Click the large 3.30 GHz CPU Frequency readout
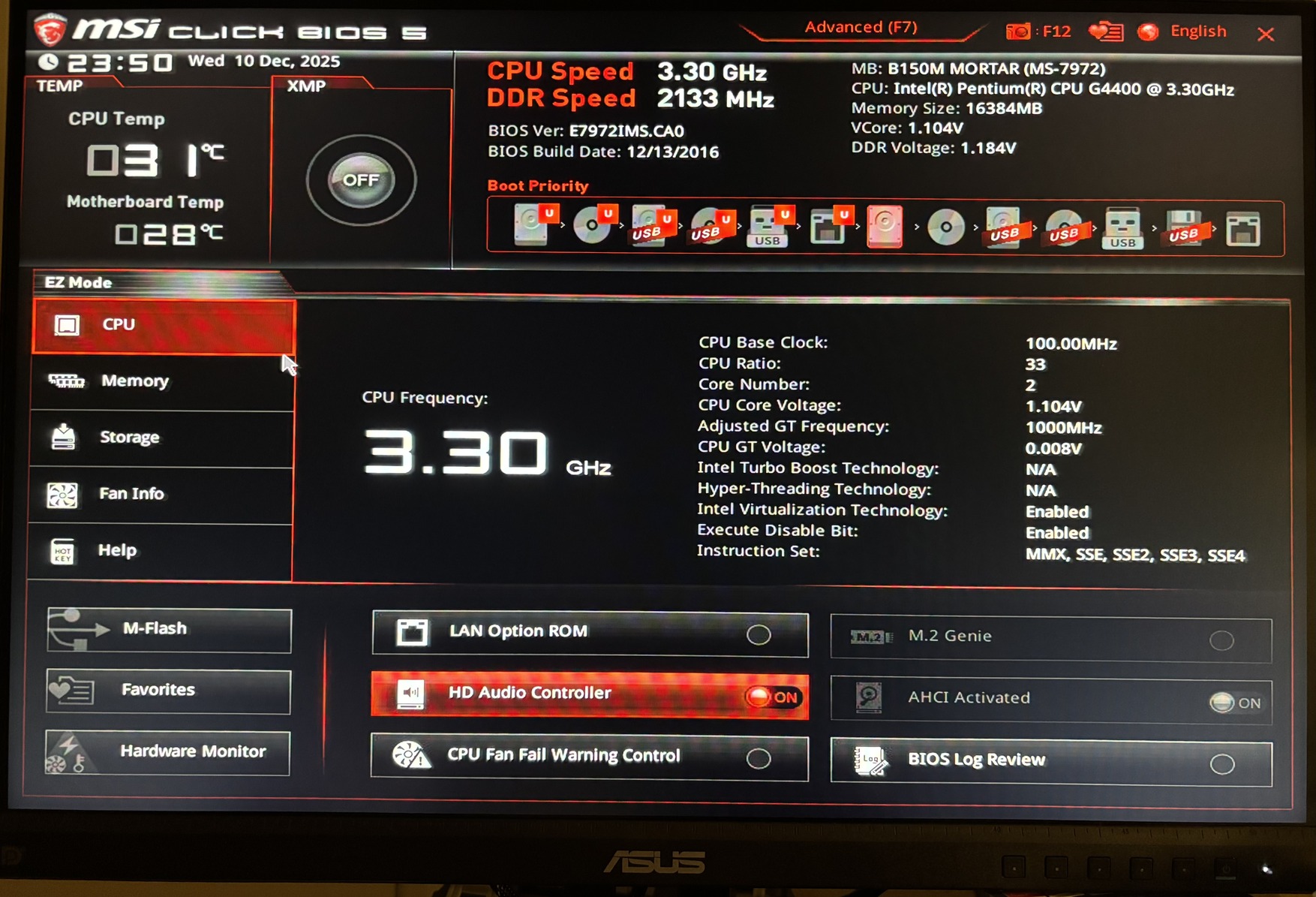 tap(488, 452)
